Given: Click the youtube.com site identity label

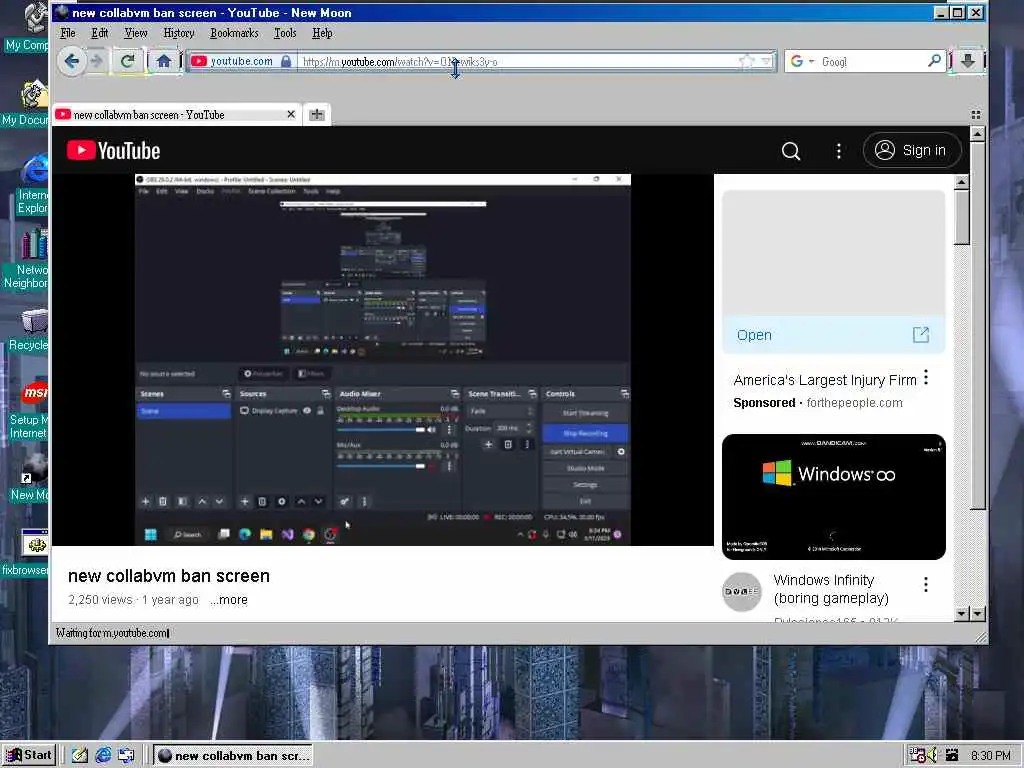Looking at the screenshot, I should point(242,61).
